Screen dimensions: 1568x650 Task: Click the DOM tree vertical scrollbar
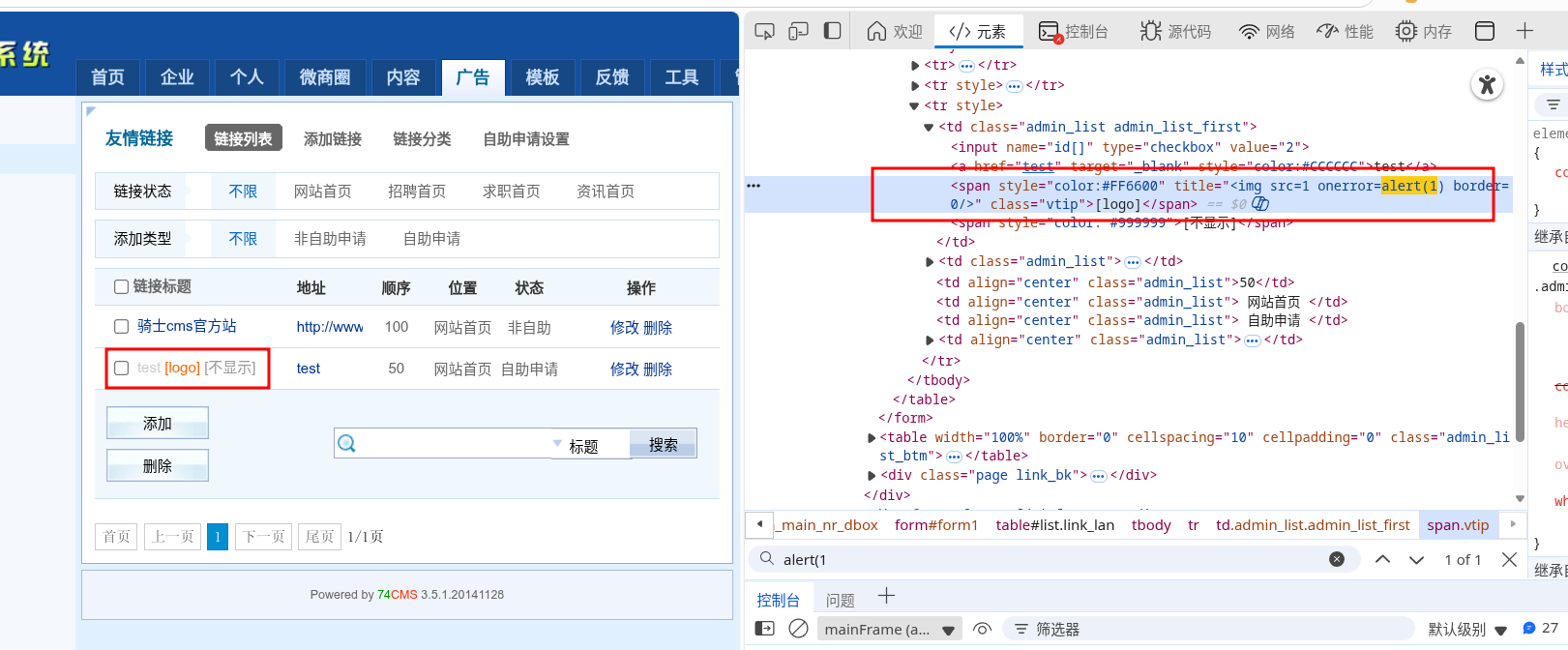tap(1520, 377)
